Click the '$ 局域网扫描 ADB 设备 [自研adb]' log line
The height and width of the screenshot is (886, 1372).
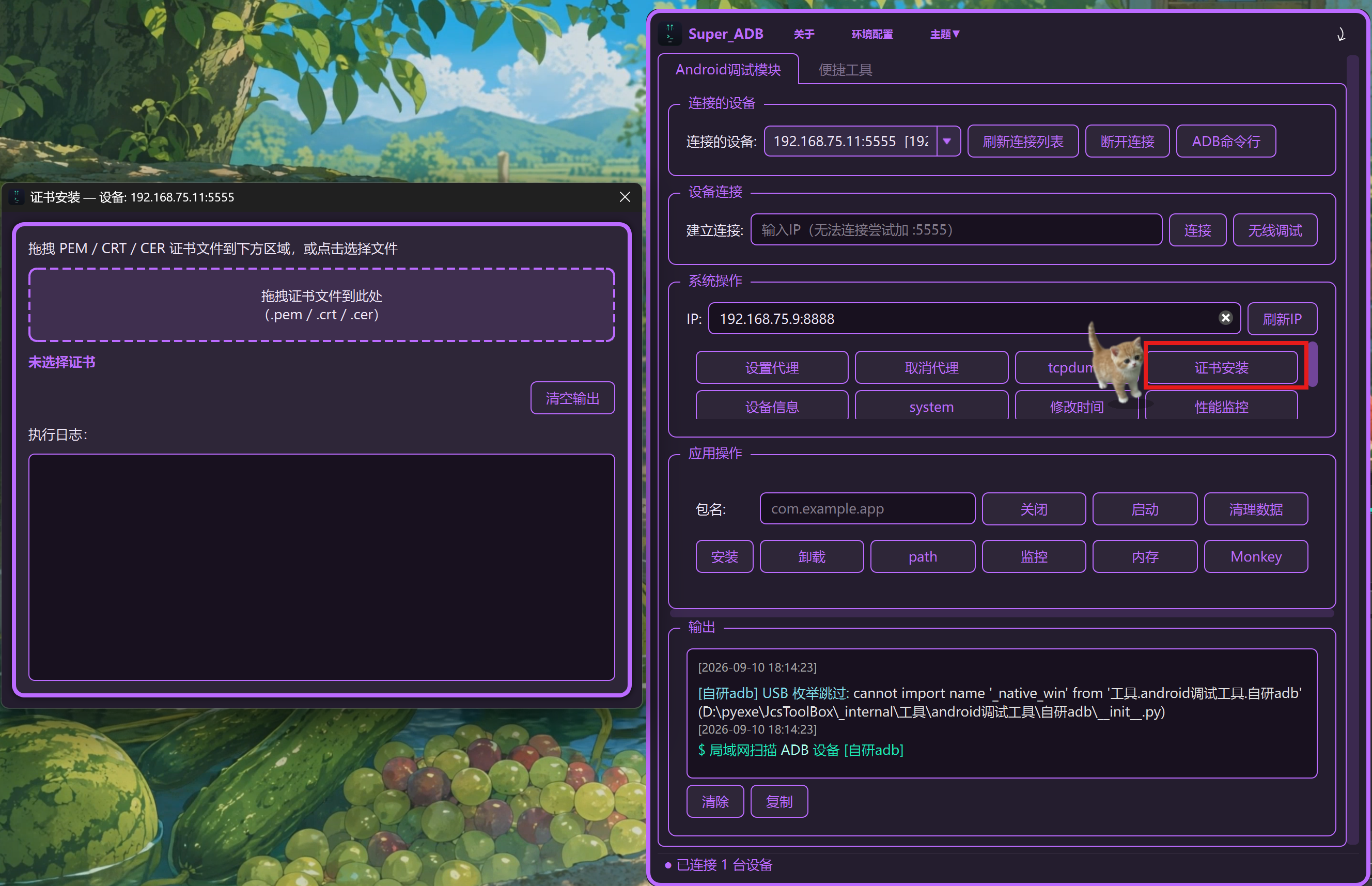point(800,750)
